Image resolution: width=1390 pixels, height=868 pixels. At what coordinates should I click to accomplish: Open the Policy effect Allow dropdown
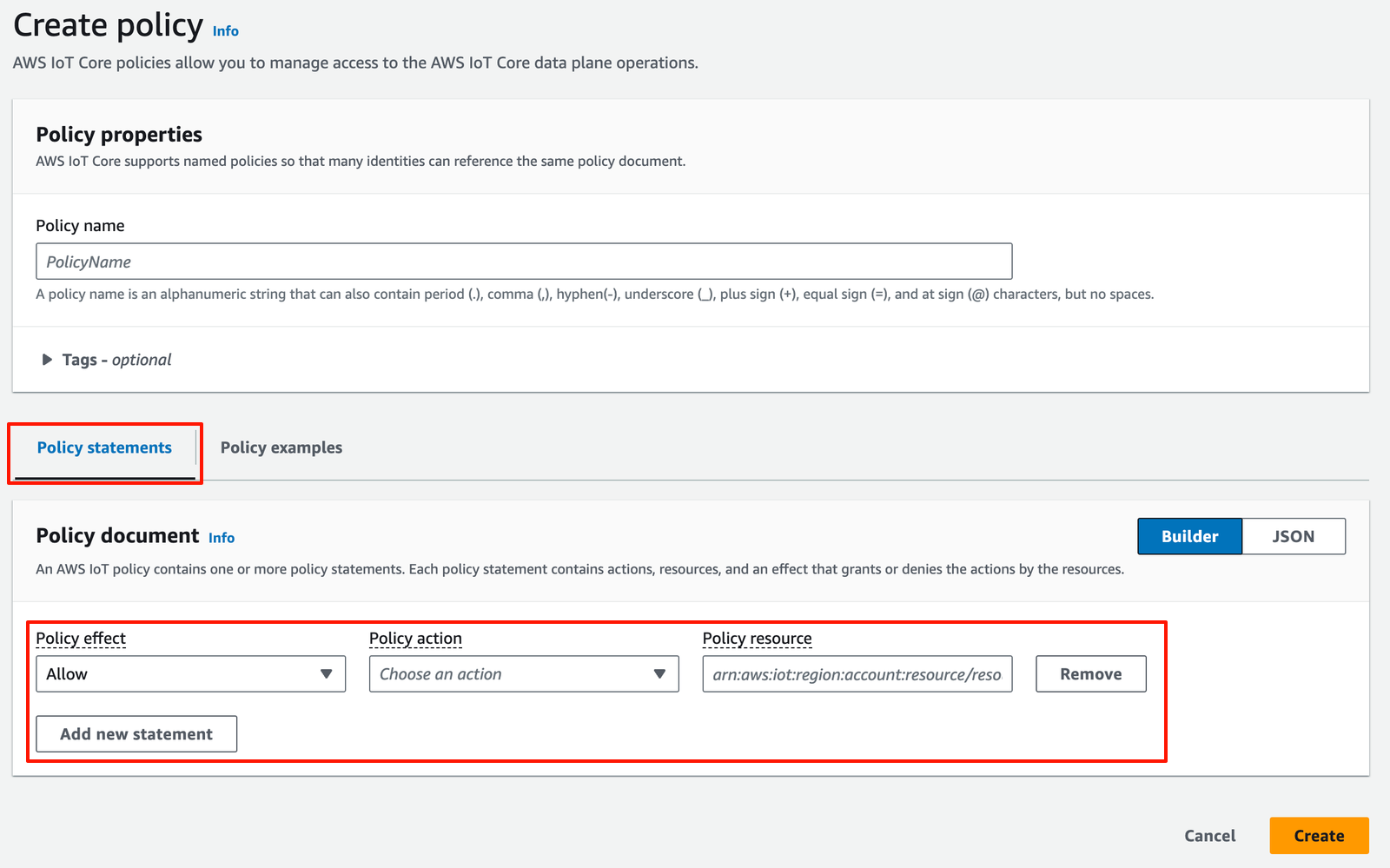(190, 674)
